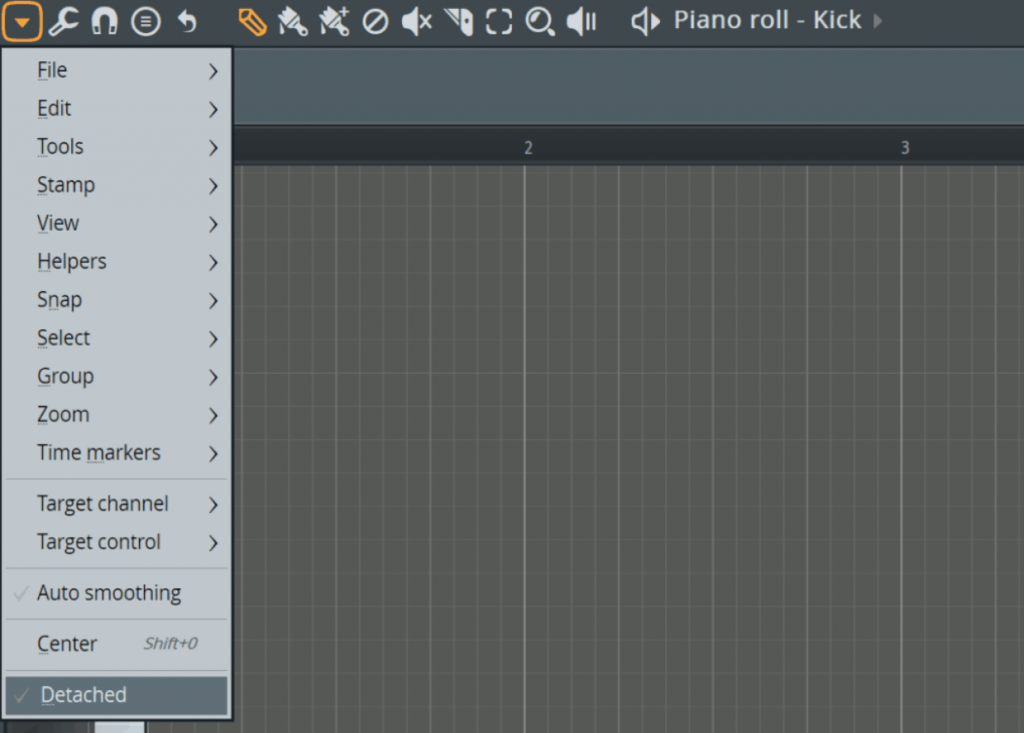Uncheck the Detached menu option
The height and width of the screenshot is (733, 1024).
[84, 695]
